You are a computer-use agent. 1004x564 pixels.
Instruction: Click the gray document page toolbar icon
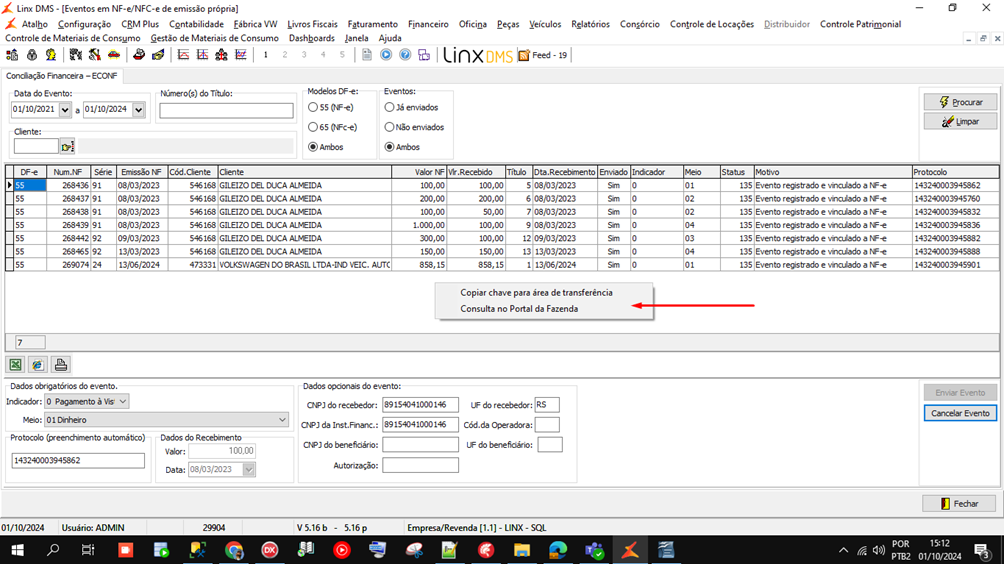pyautogui.click(x=367, y=55)
